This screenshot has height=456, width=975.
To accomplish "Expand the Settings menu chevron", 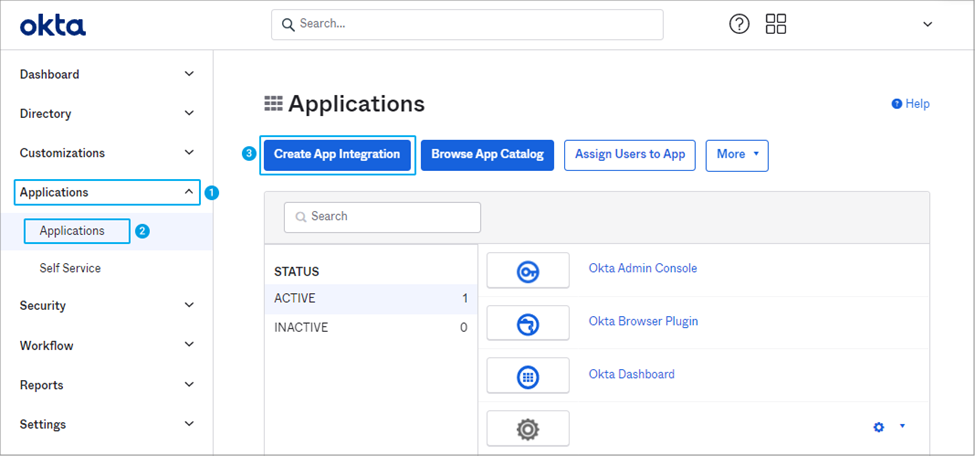I will pyautogui.click(x=190, y=424).
